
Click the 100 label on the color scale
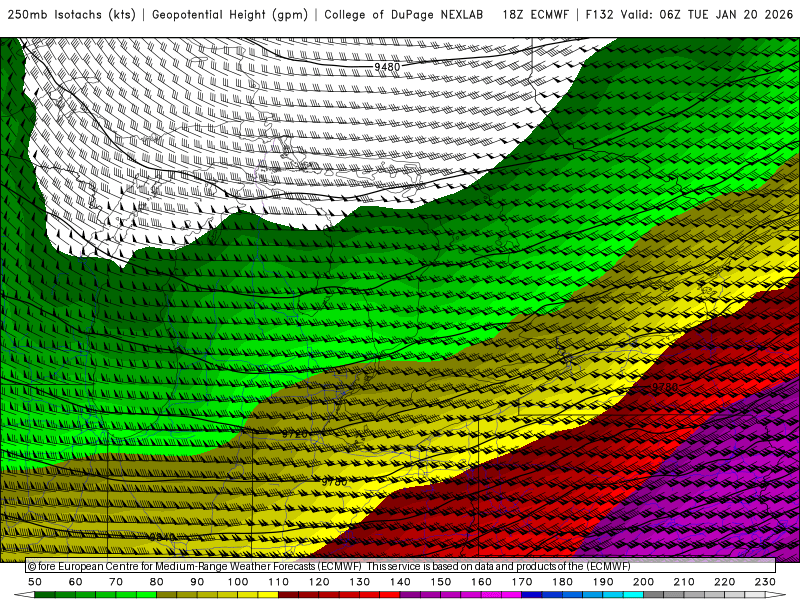coord(238,582)
